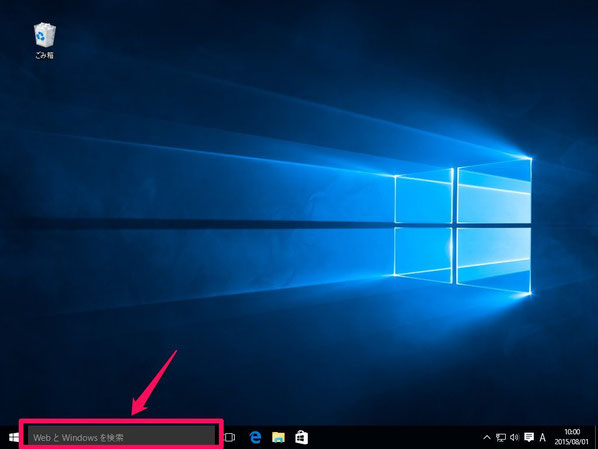Open the speaker volume control
The height and width of the screenshot is (449, 598).
coord(514,438)
